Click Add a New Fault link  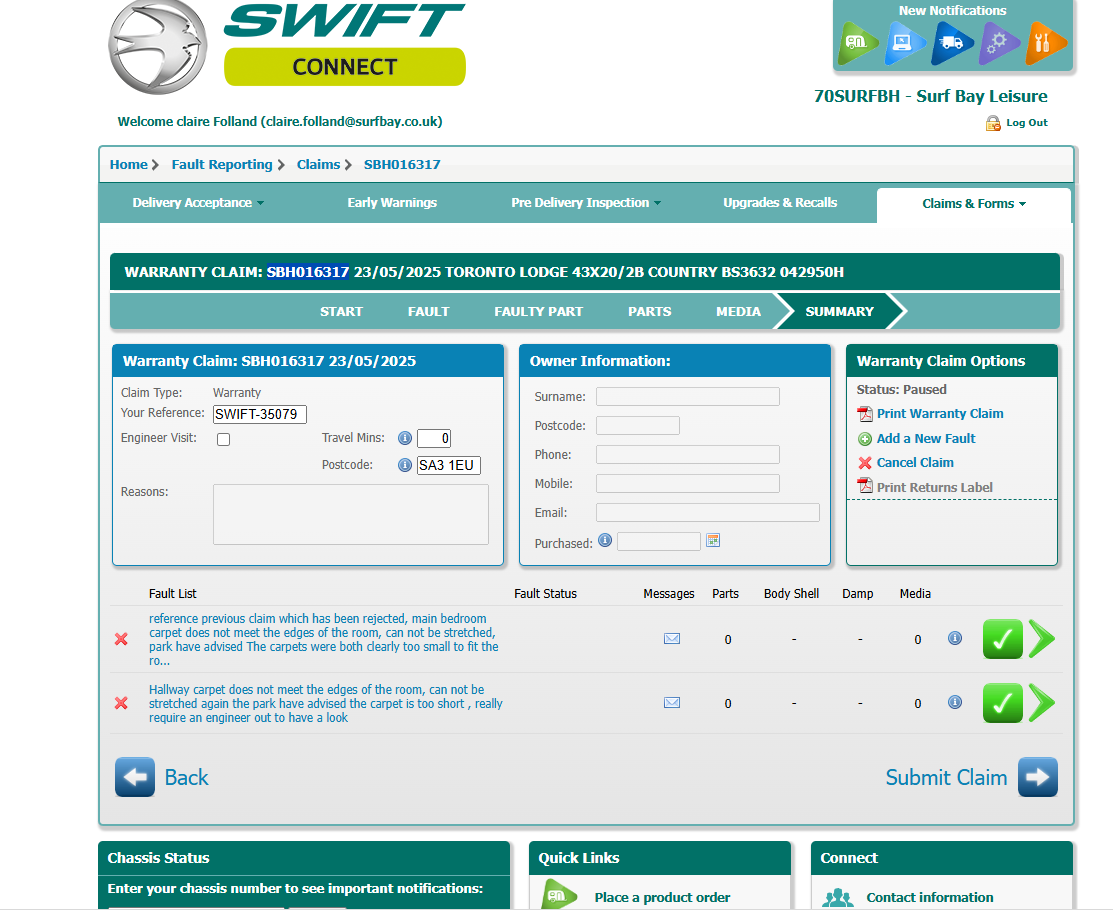[x=926, y=439]
